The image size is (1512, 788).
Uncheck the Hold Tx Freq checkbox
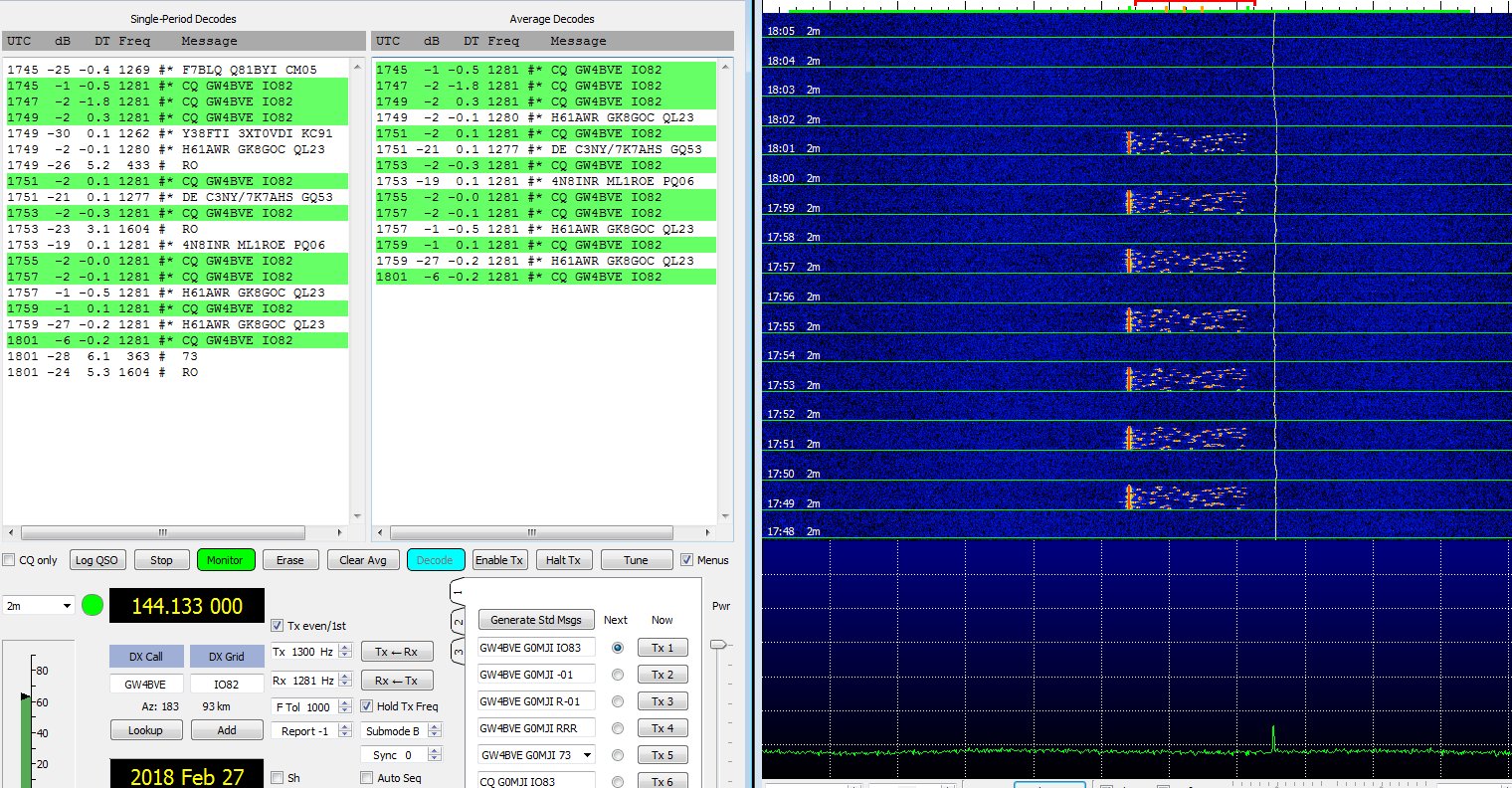click(x=367, y=706)
